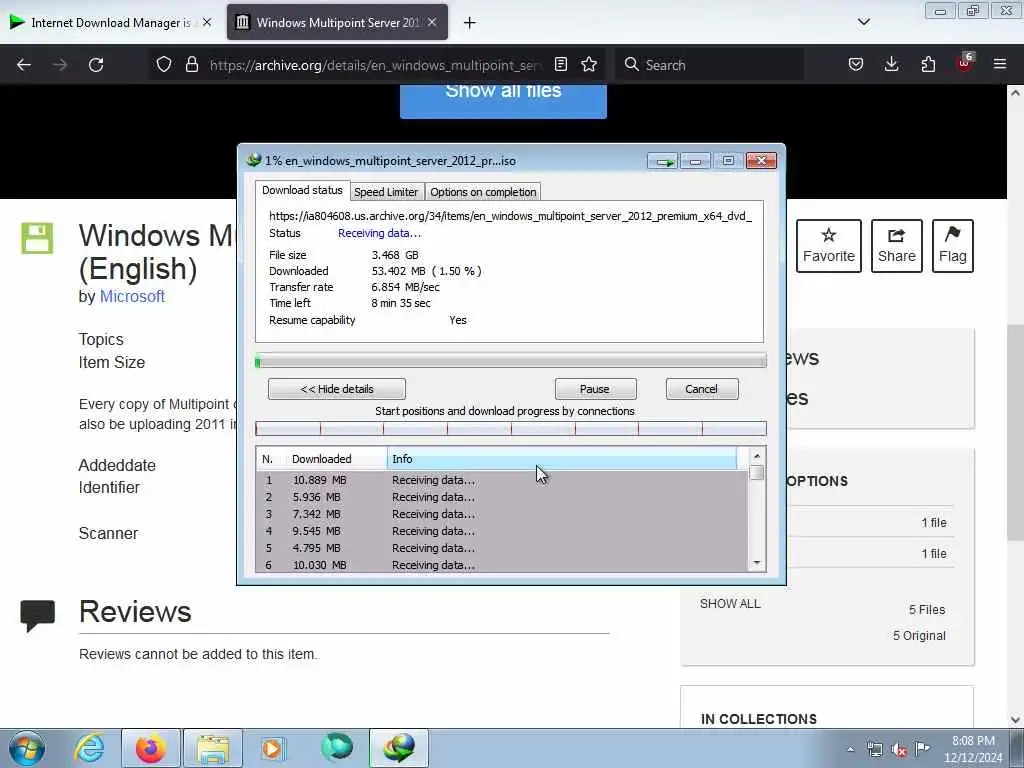Click the Flag button on archive page
This screenshot has height=768, width=1024.
(953, 246)
